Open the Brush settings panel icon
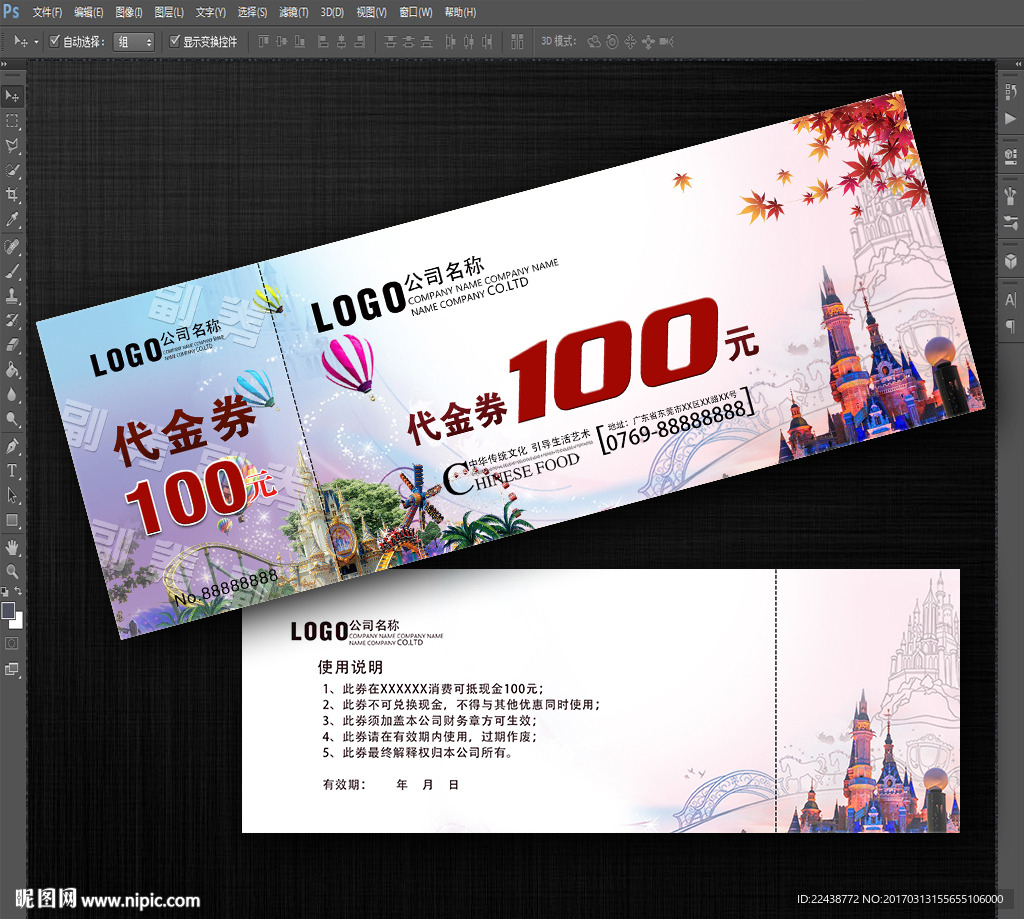 [x=1010, y=195]
